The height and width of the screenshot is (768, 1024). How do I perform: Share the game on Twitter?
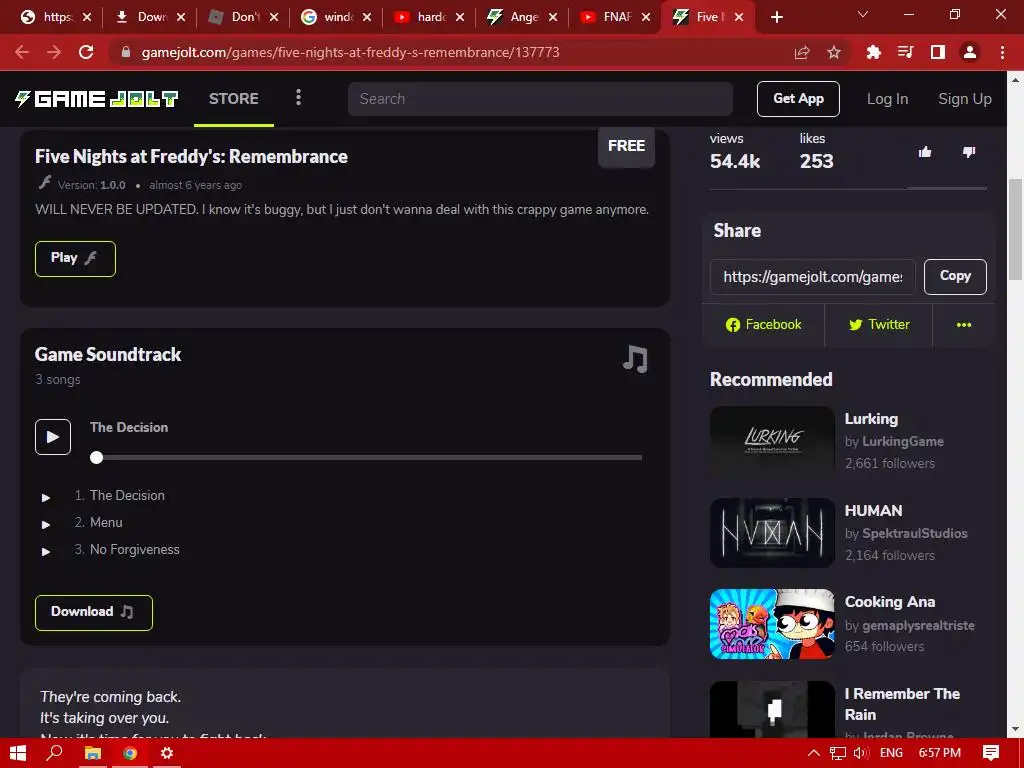pos(878,325)
